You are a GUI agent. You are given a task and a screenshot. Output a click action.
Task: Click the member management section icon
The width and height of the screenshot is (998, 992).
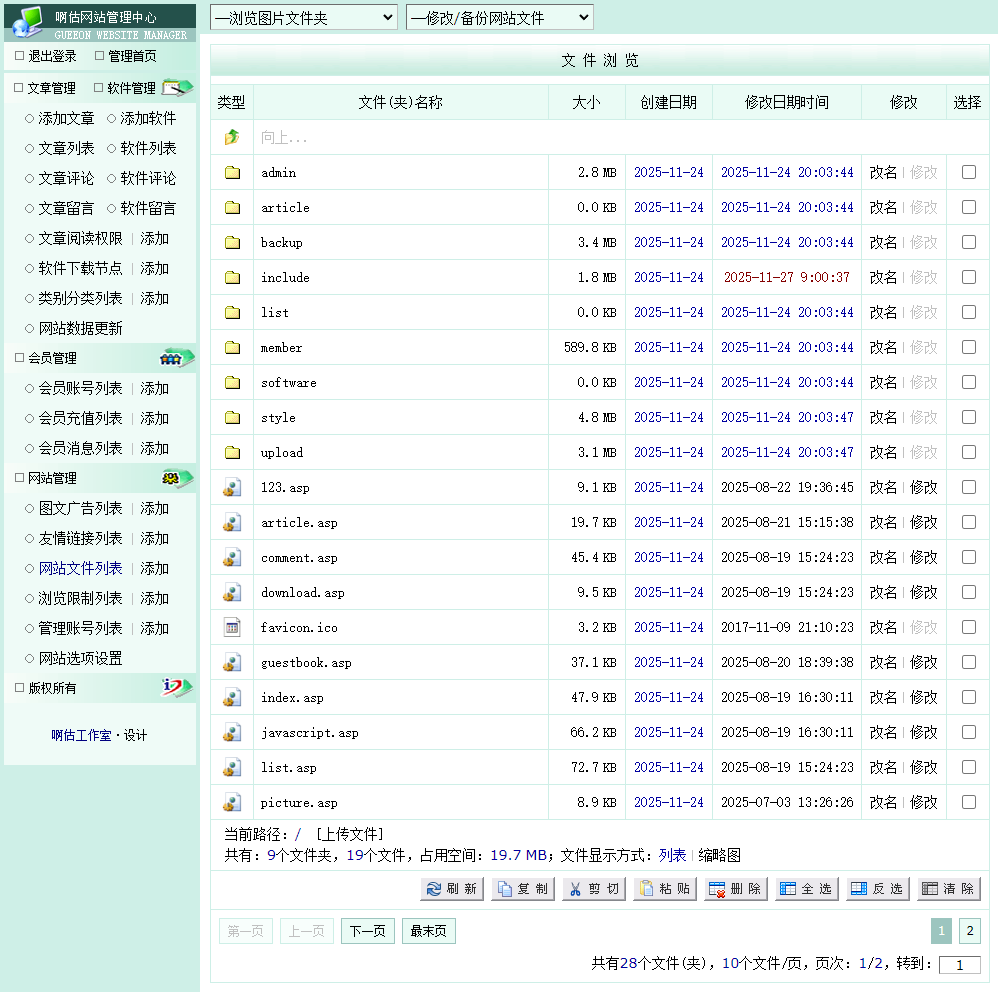coord(177,358)
